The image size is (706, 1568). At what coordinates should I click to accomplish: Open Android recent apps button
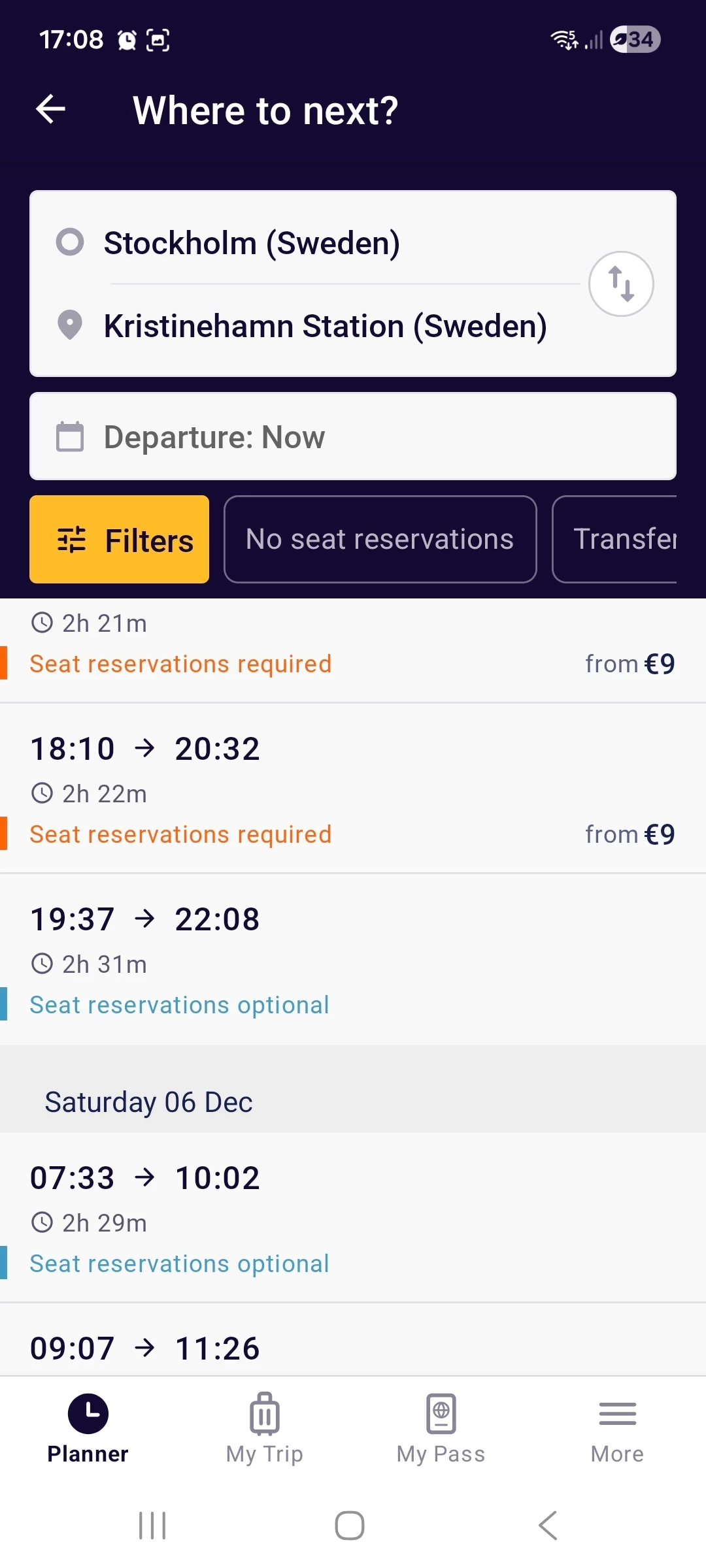click(x=152, y=1526)
